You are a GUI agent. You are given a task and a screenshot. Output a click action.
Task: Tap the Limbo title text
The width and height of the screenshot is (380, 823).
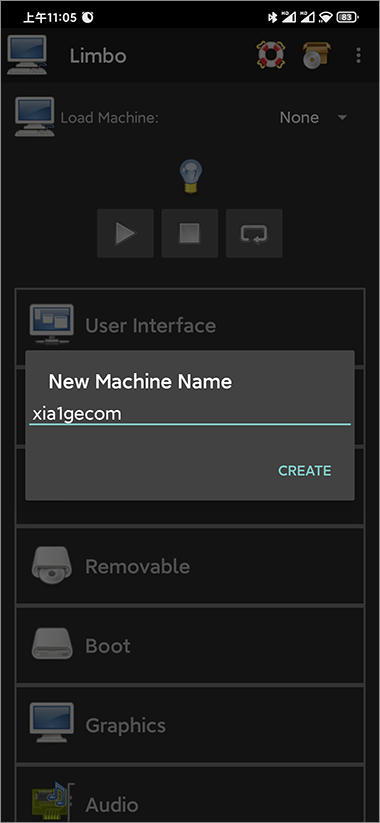[x=98, y=56]
